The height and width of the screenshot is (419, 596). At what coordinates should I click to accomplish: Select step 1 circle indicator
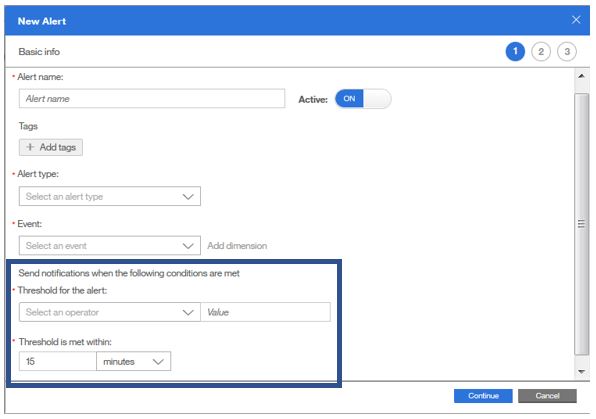[515, 52]
